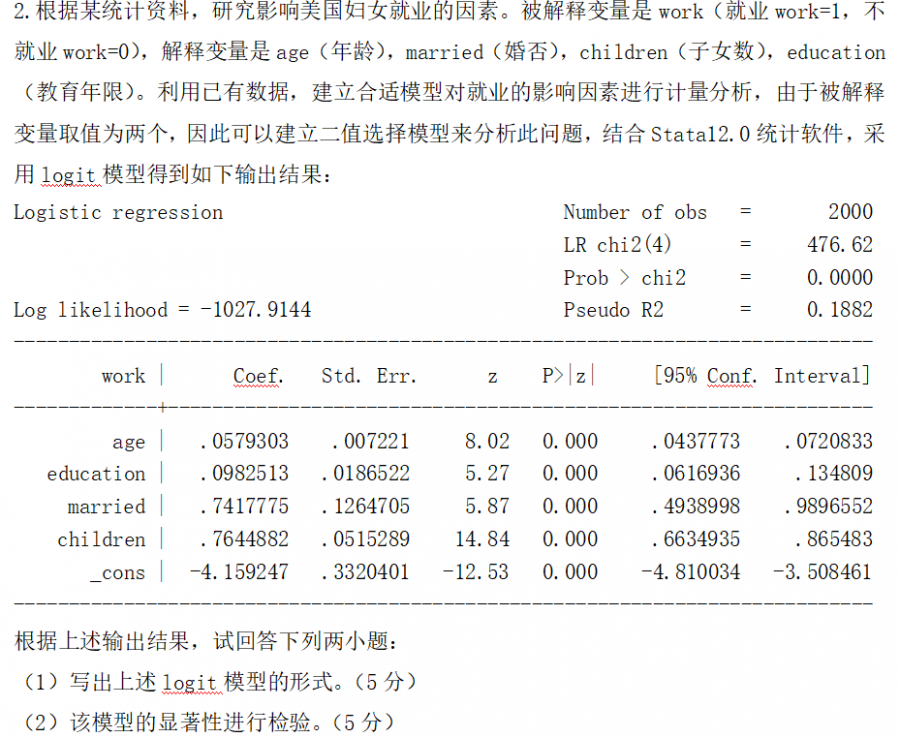This screenshot has width=900, height=738.
Task: Click children z value 14.84
Action: (x=482, y=539)
